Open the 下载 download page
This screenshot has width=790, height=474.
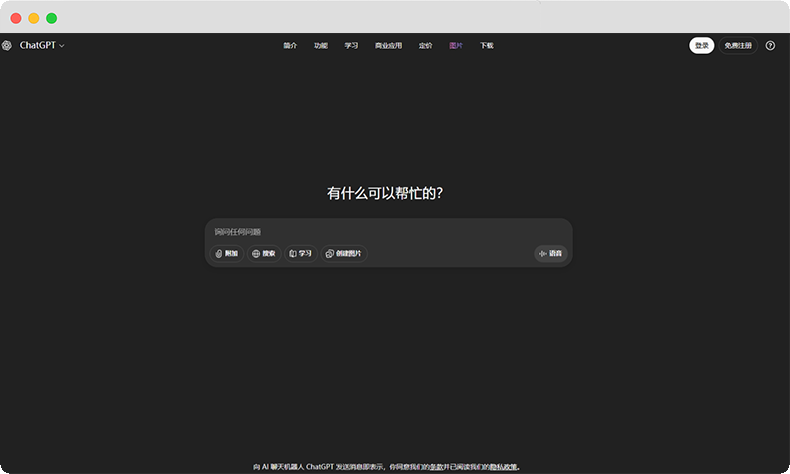click(486, 45)
